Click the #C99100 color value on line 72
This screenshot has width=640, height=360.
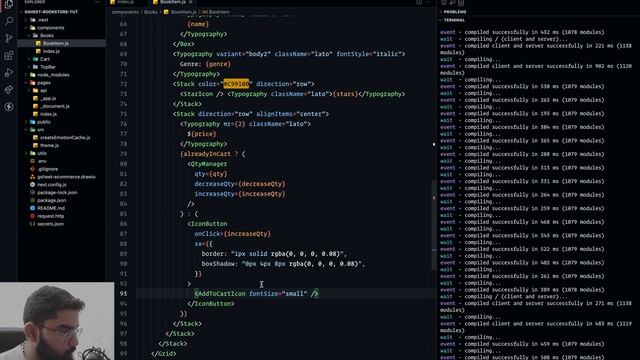pos(236,84)
